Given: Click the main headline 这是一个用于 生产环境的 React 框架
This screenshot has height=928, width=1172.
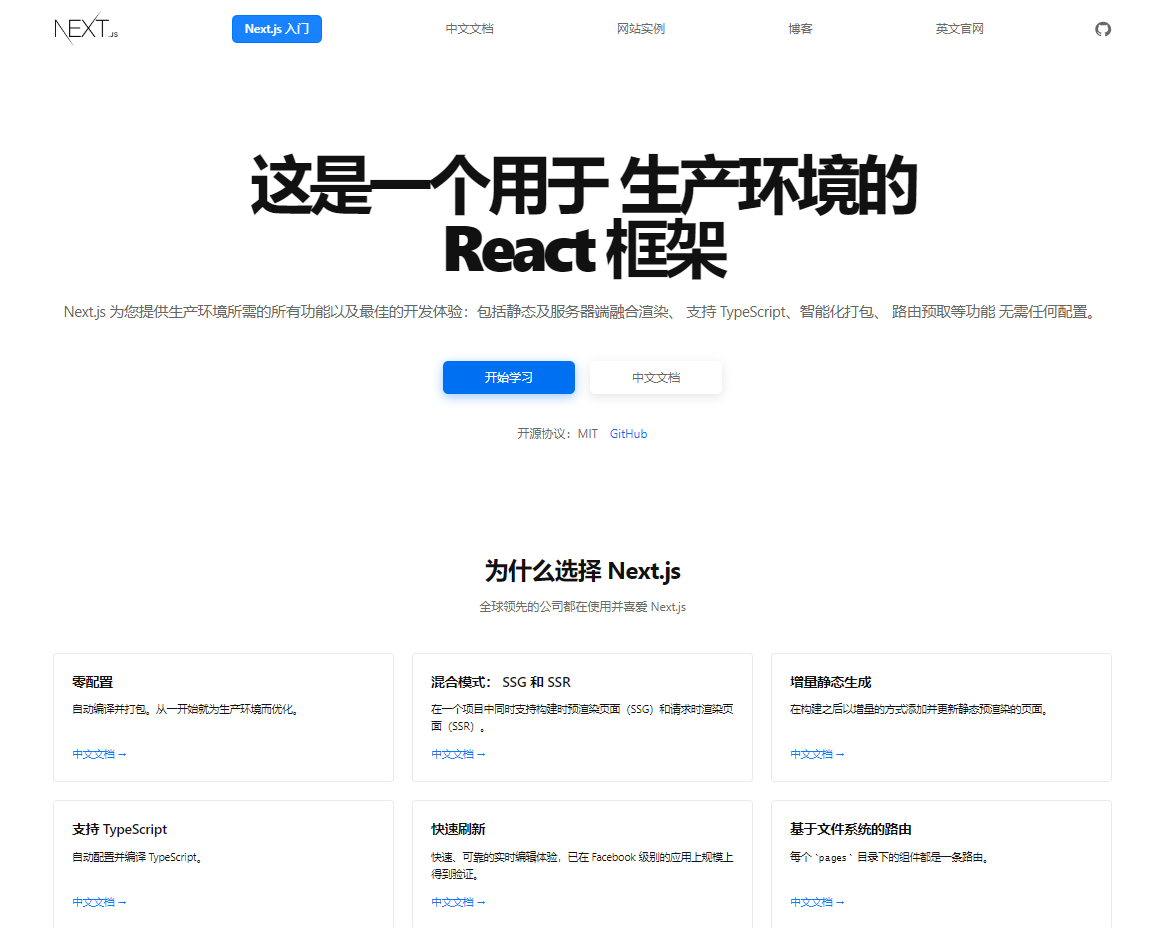Looking at the screenshot, I should tap(584, 217).
